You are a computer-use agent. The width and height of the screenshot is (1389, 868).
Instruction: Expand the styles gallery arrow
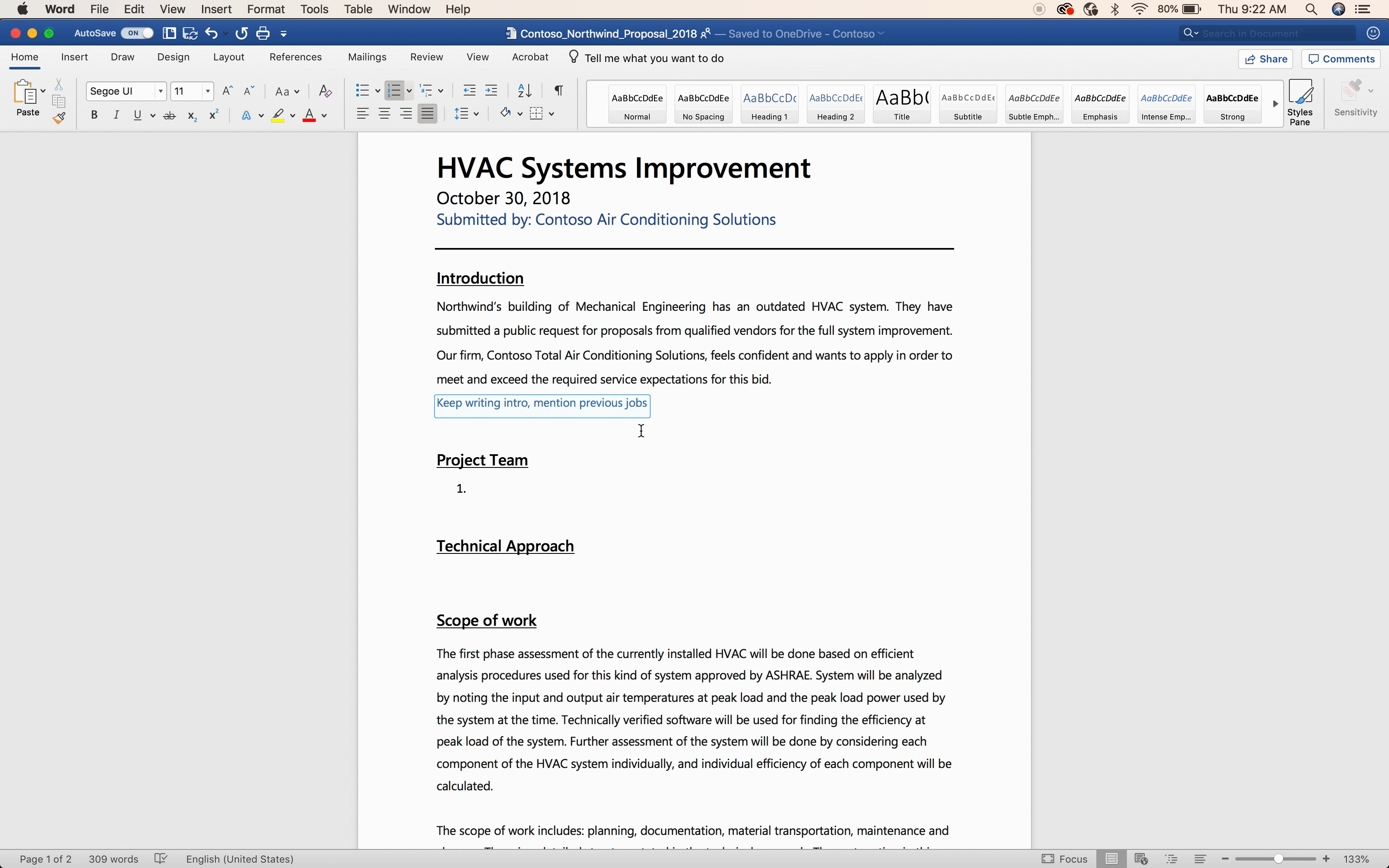pyautogui.click(x=1275, y=104)
